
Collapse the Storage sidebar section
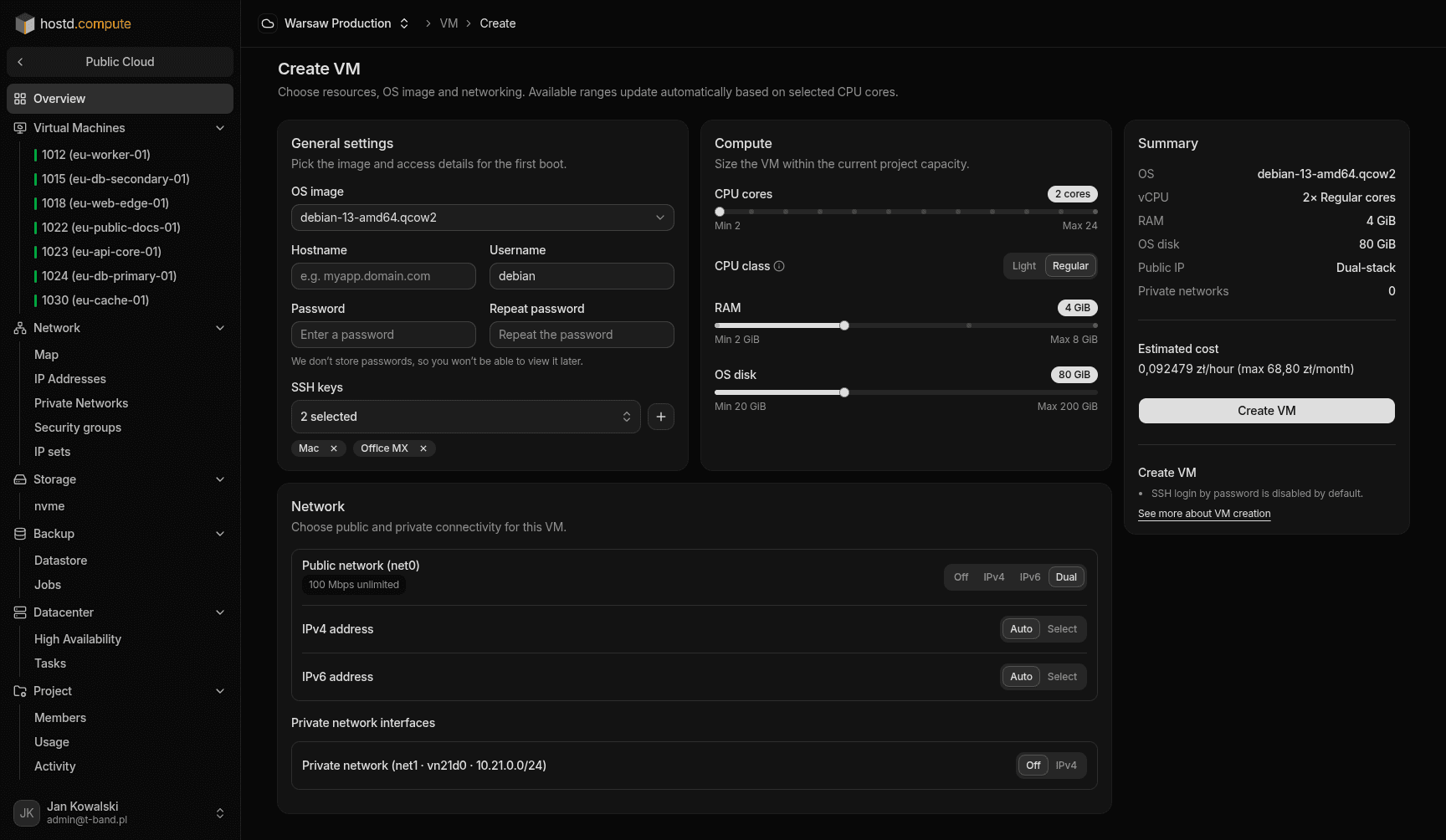pos(220,479)
